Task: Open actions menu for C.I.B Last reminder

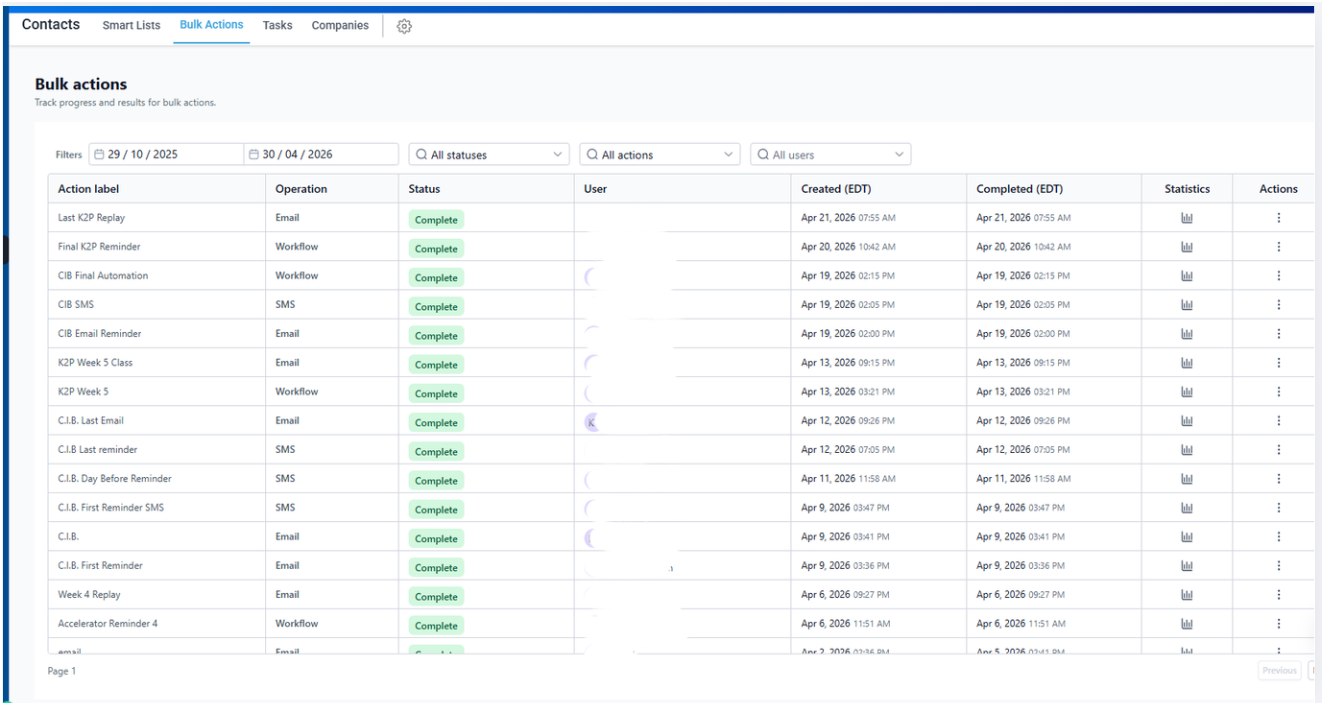Action: 1278,450
